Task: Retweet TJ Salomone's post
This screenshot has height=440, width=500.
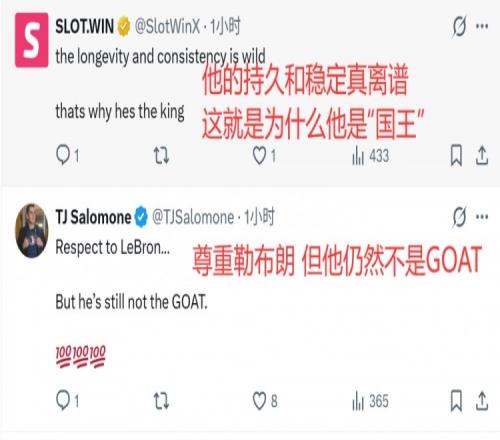Action: [161, 401]
